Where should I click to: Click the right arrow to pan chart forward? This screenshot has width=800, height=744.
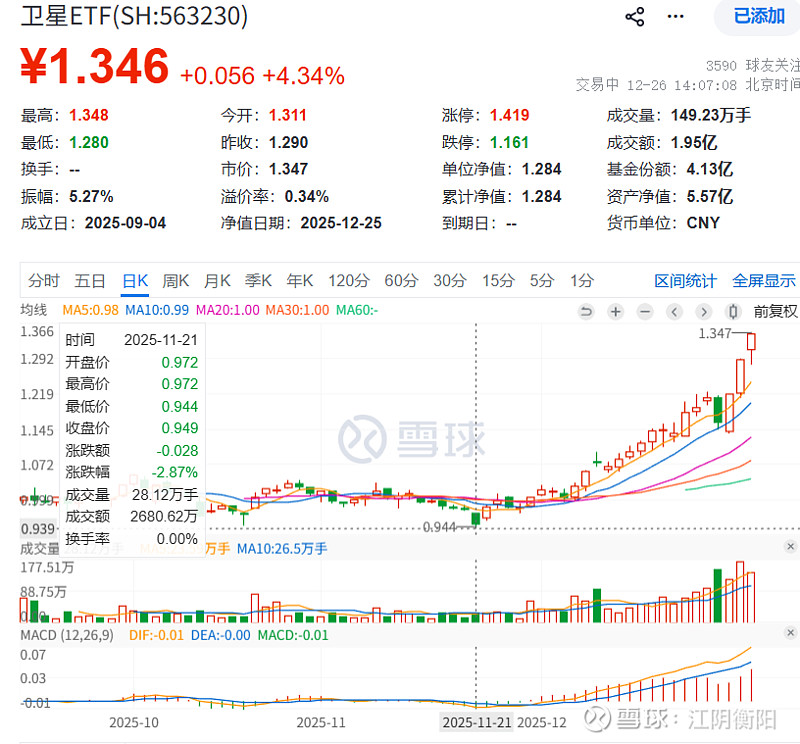(703, 312)
